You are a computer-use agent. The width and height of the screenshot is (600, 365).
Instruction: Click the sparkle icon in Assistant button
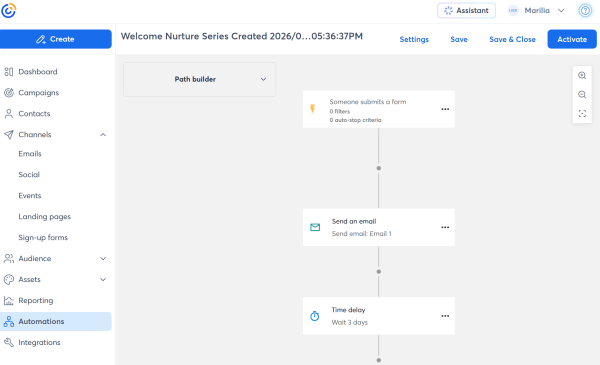(448, 10)
